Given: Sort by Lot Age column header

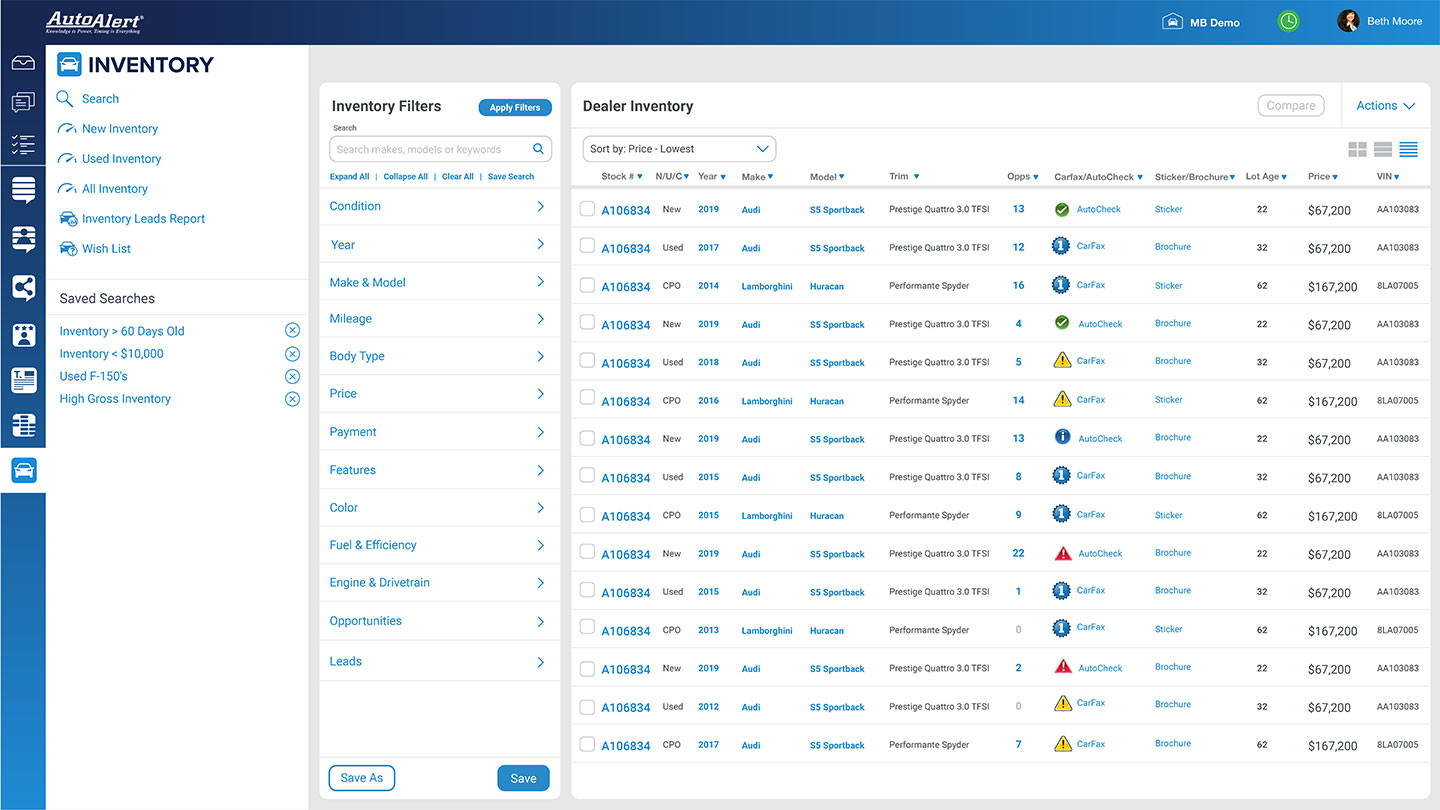Looking at the screenshot, I should pos(1266,177).
